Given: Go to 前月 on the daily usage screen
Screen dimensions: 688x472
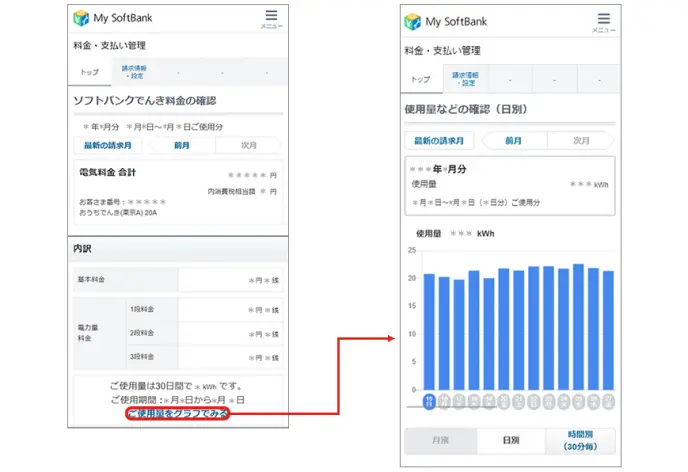Looking at the screenshot, I should (x=513, y=140).
